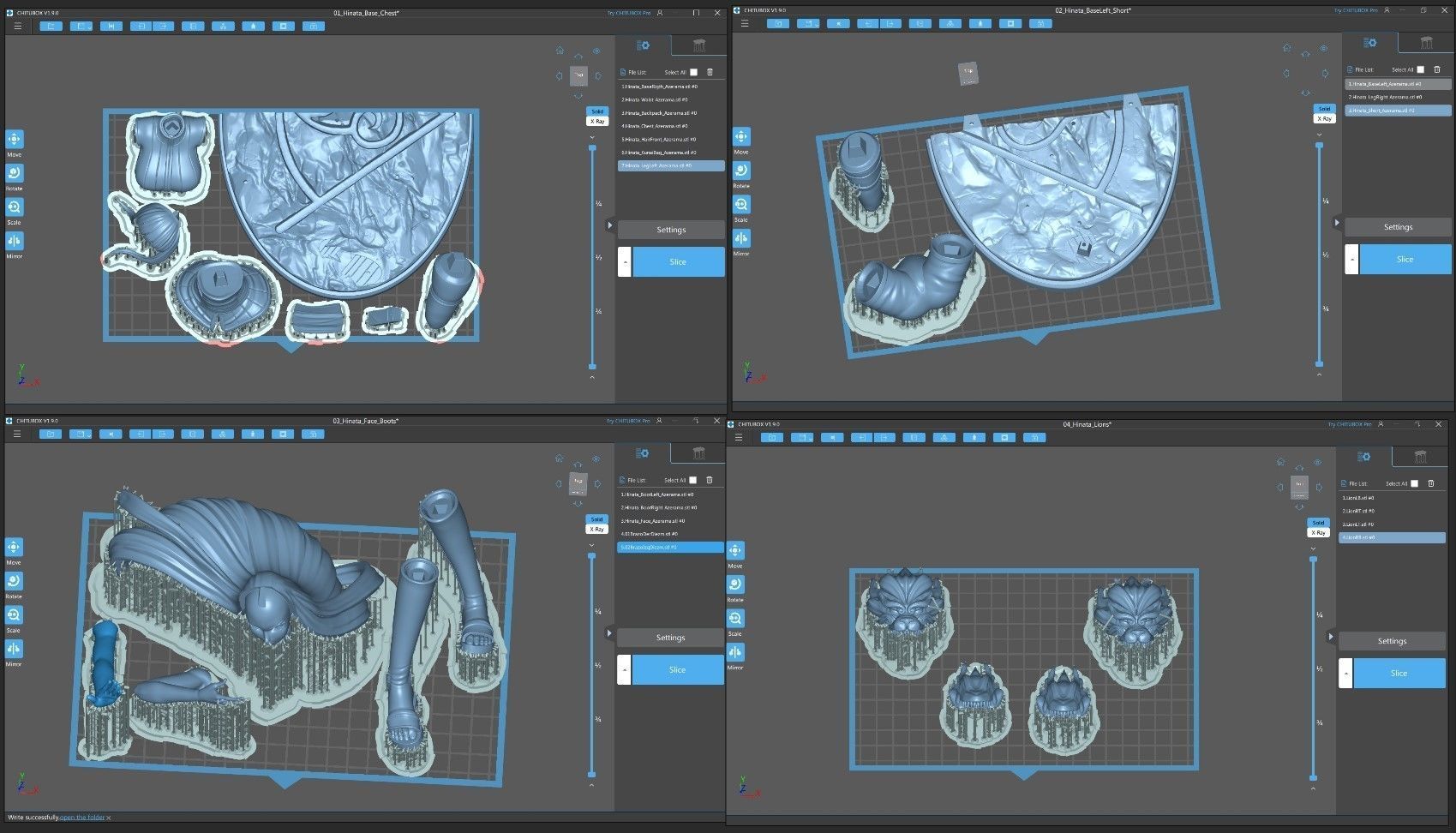This screenshot has height=833, width=1456.
Task: Click the trash icon in 02_Hinata_BaseLeft_Short file list
Action: tap(1436, 69)
